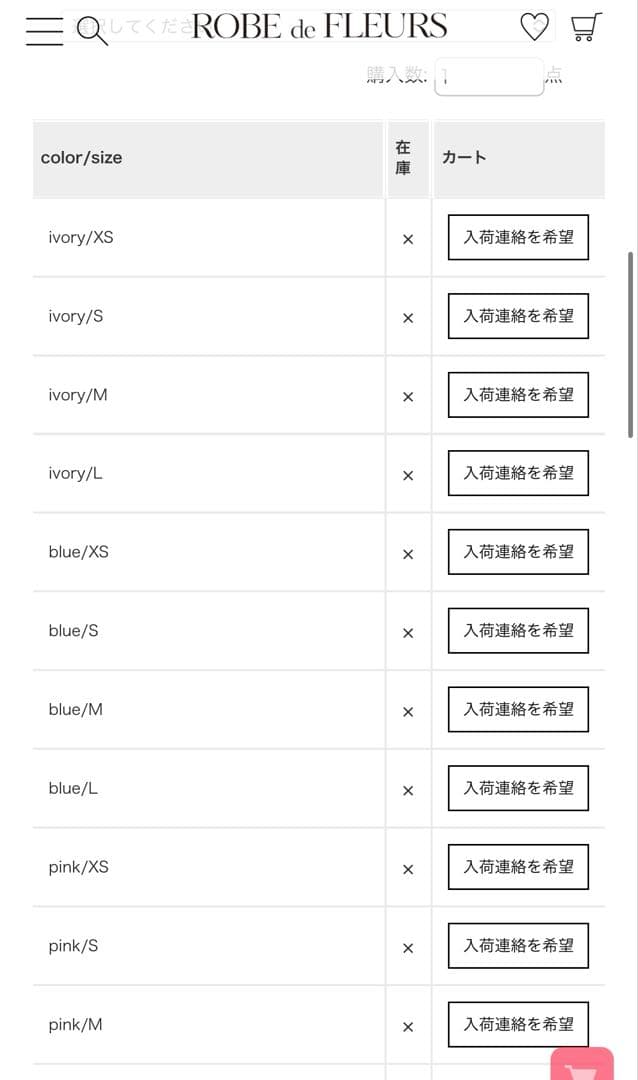The image size is (638, 1080).
Task: Request restock notice for ivory/S
Action: pos(518,316)
